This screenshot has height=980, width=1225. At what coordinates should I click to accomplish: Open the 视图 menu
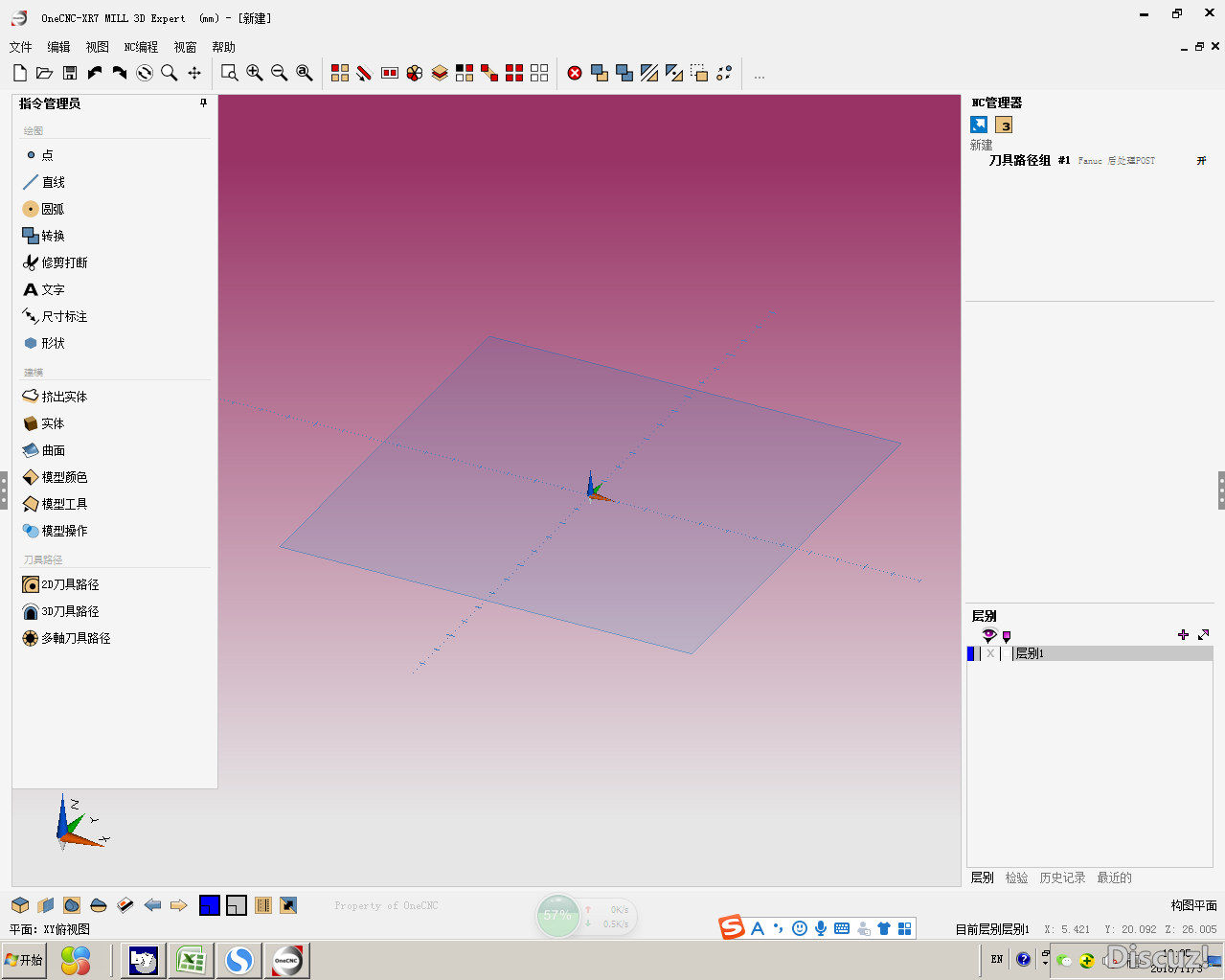97,47
